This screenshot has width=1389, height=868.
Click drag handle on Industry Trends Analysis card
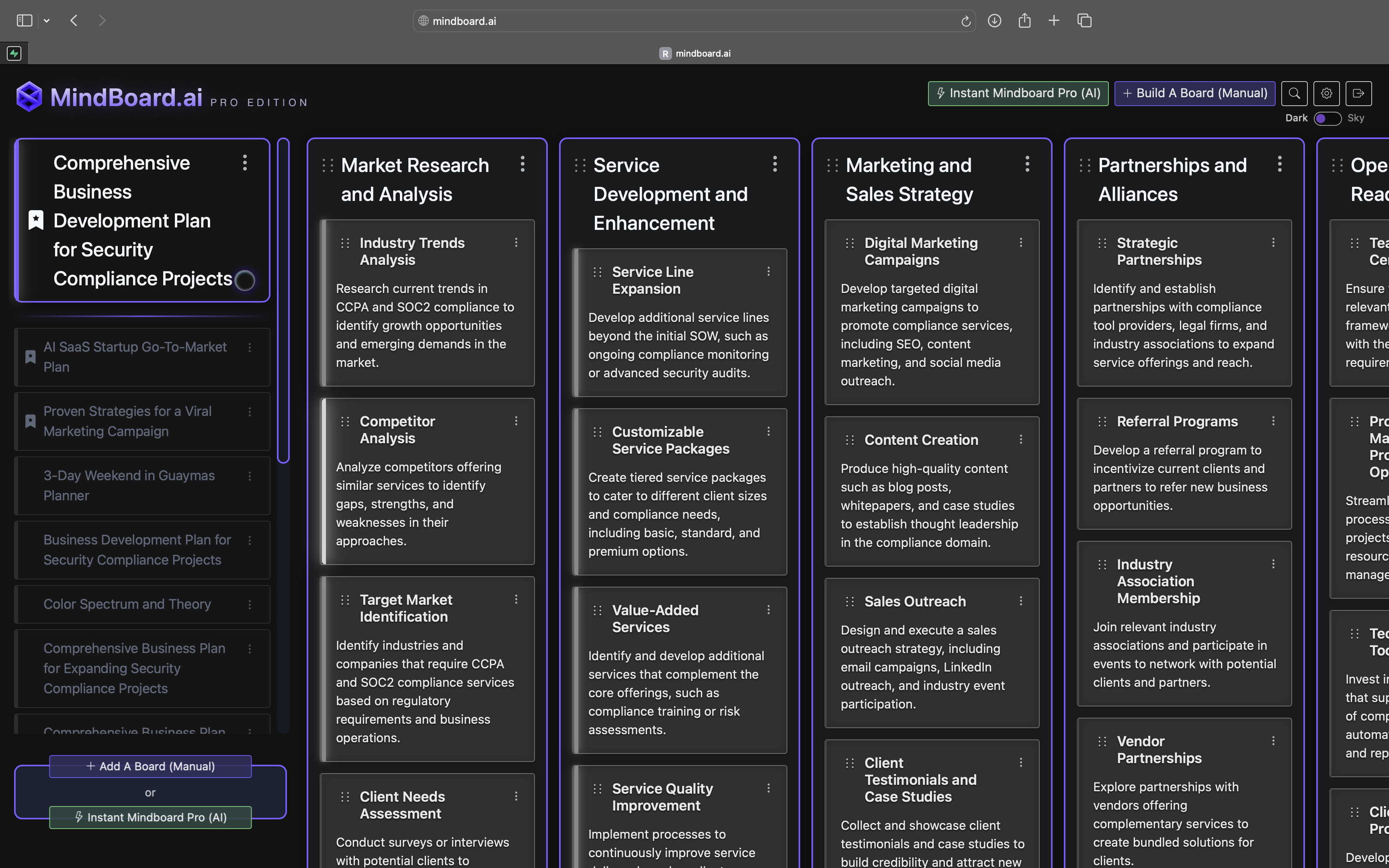(x=345, y=243)
